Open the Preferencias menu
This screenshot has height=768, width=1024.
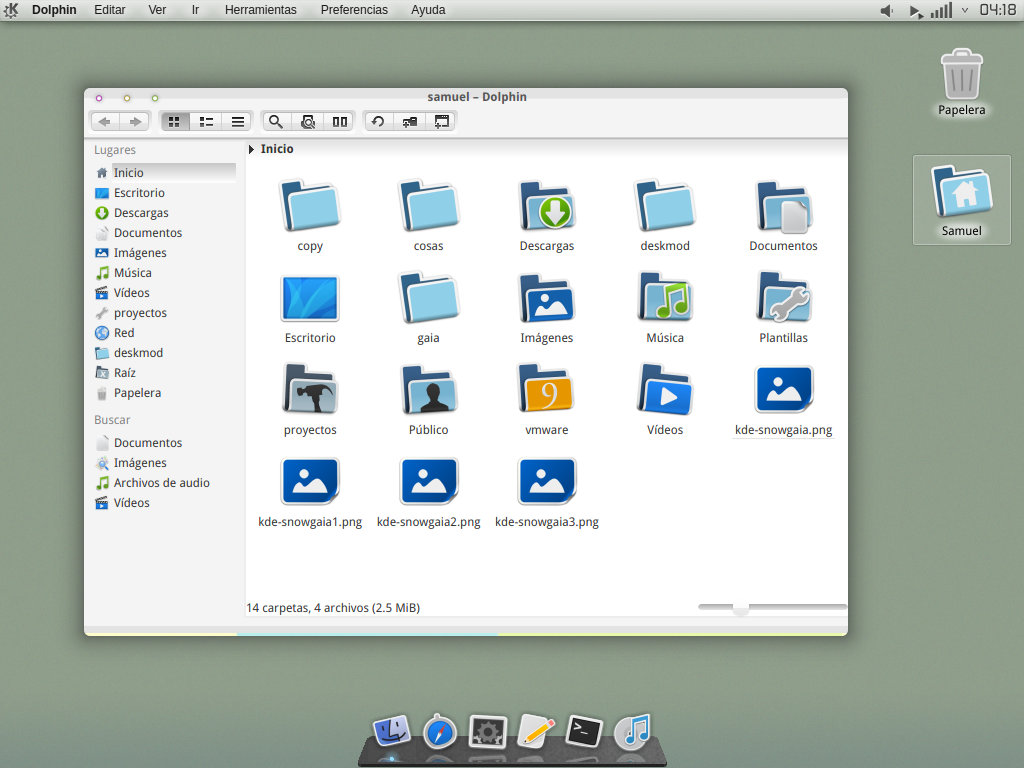point(354,10)
